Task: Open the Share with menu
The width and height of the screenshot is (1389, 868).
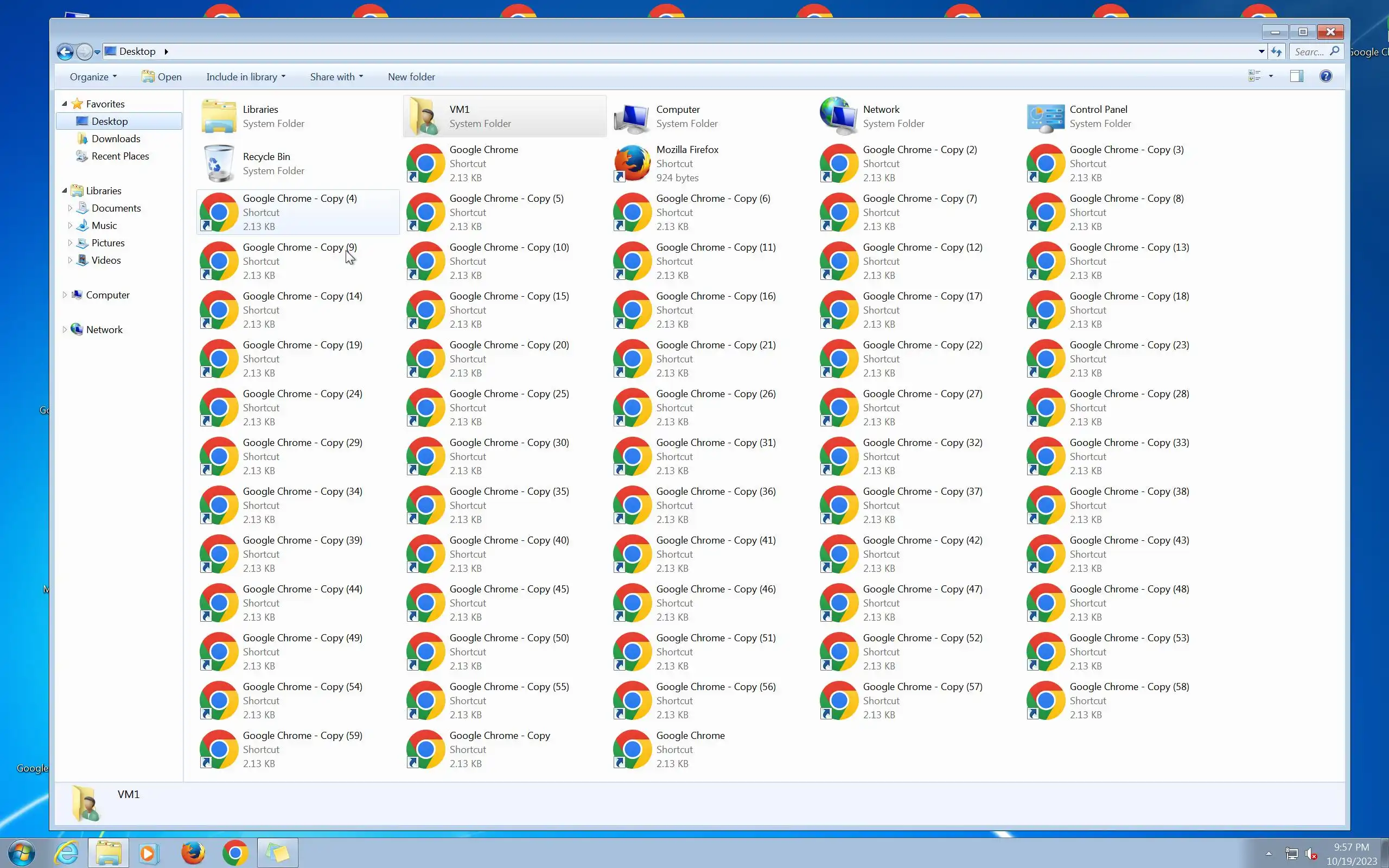Action: [336, 77]
